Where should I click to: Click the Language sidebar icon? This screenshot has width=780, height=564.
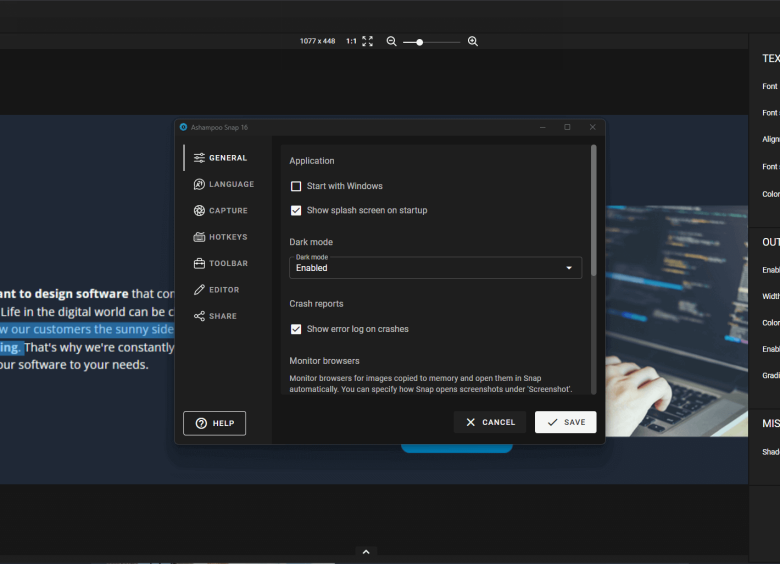[200, 184]
